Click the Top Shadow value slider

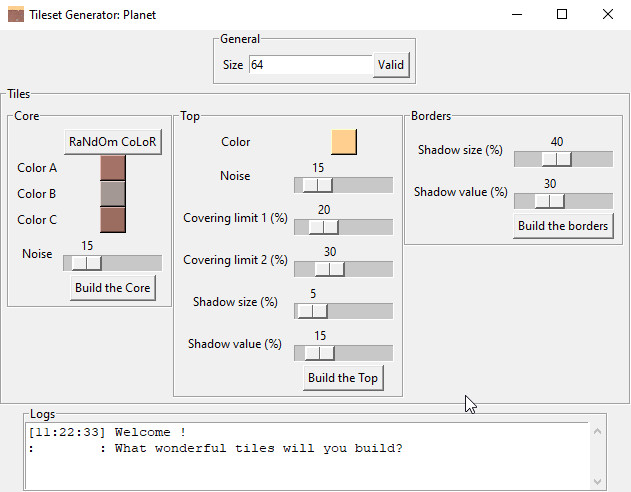tap(343, 353)
